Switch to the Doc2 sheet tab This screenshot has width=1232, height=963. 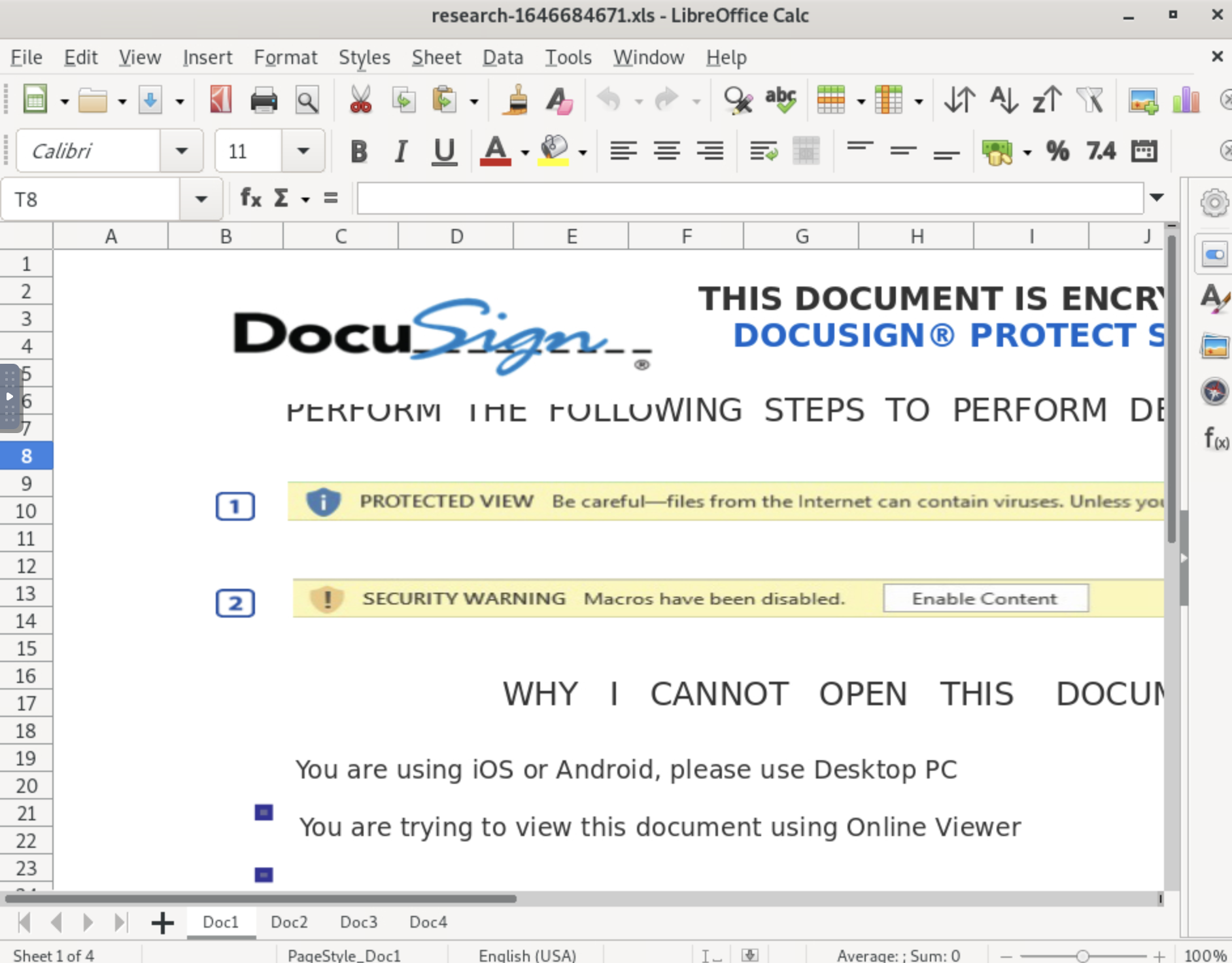[289, 922]
